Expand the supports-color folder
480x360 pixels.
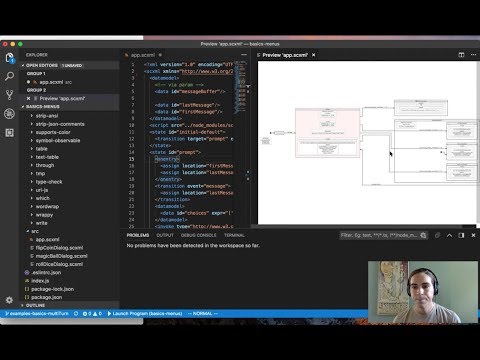click(53, 132)
